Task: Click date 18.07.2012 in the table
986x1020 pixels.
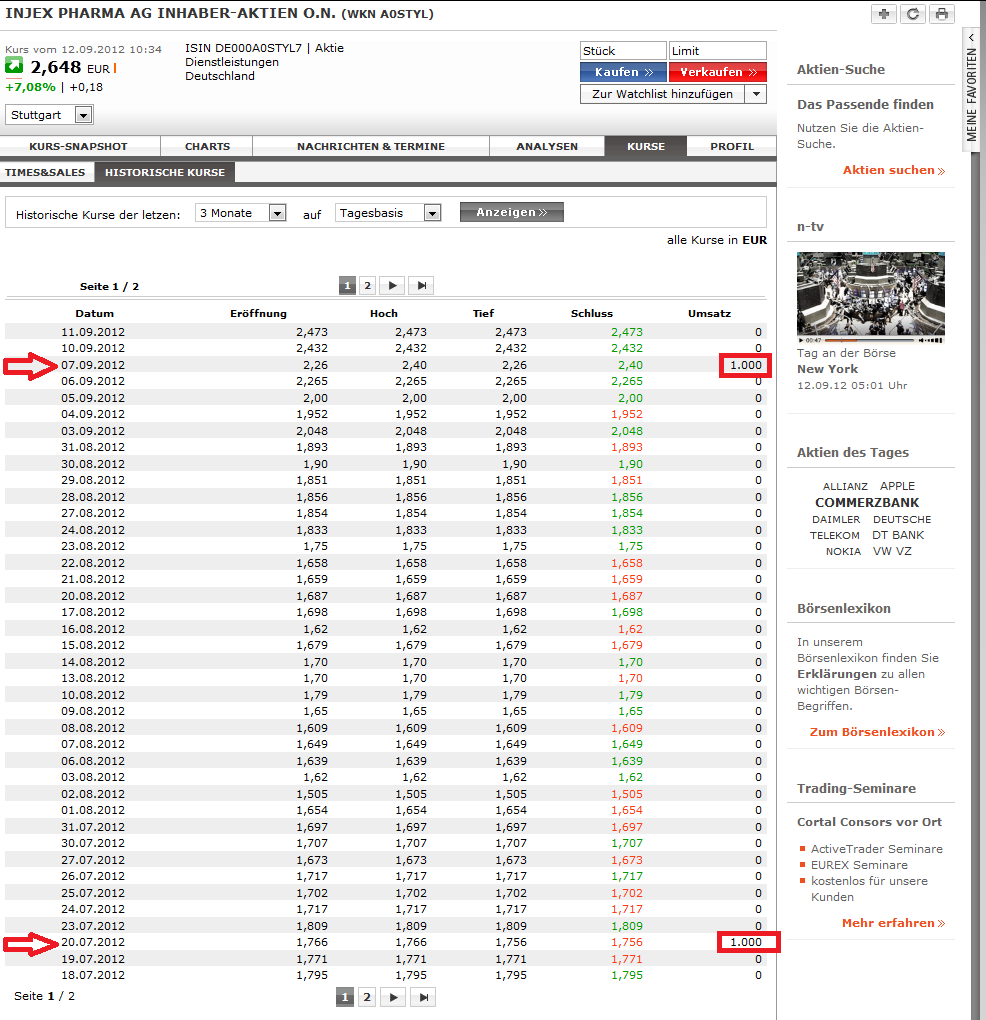Action: click(x=93, y=975)
